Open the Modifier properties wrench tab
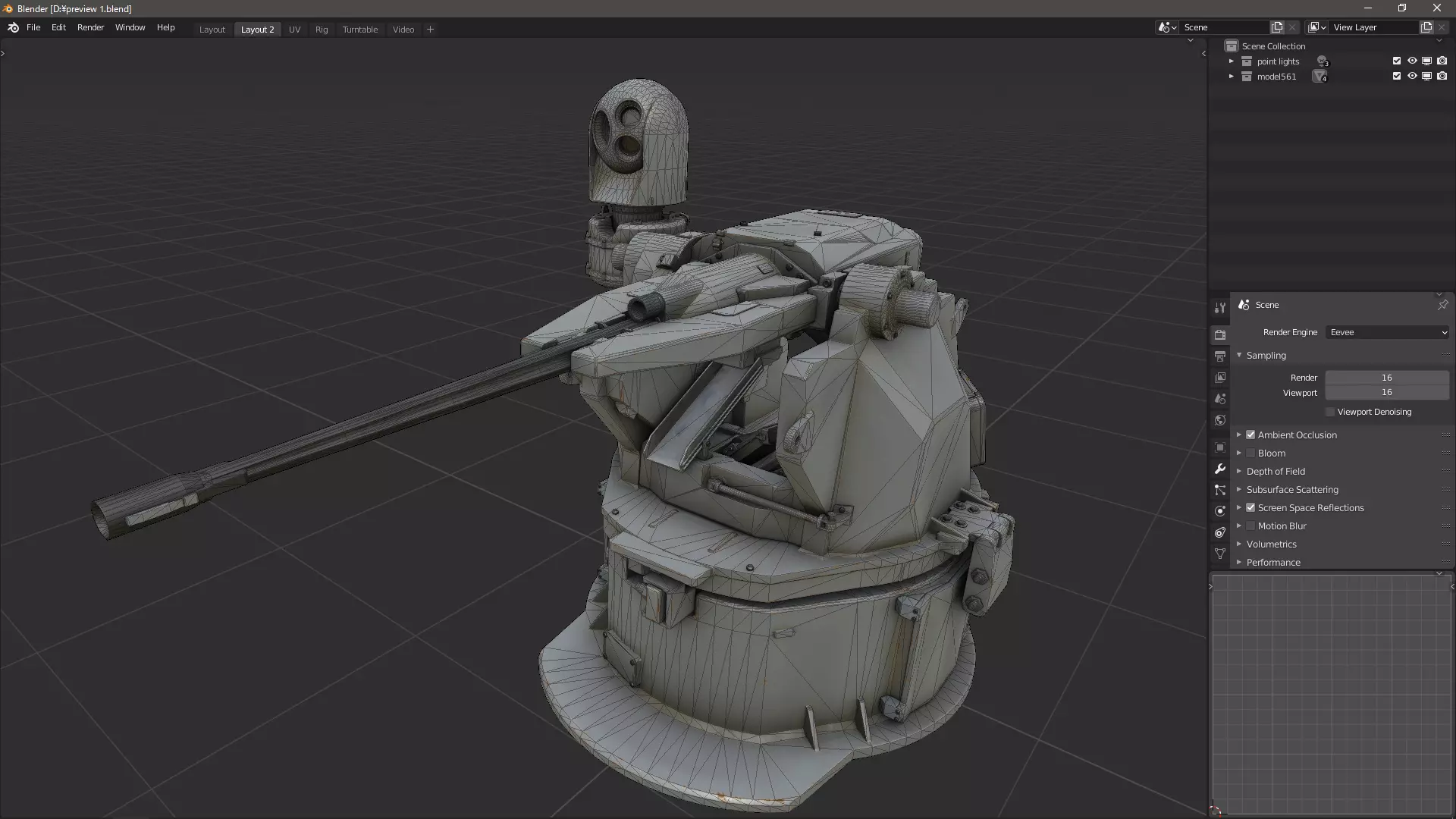Image resolution: width=1456 pixels, height=819 pixels. tap(1219, 469)
